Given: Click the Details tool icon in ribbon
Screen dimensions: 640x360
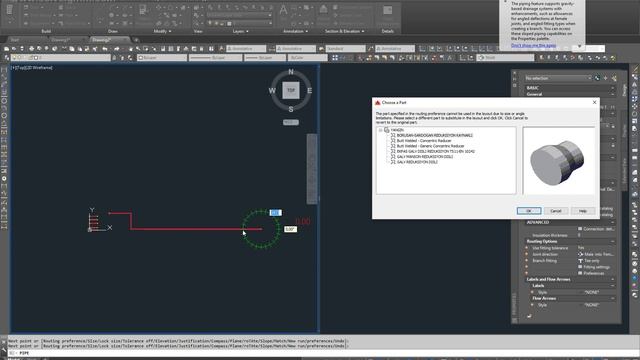Looking at the screenshot, I should (387, 11).
